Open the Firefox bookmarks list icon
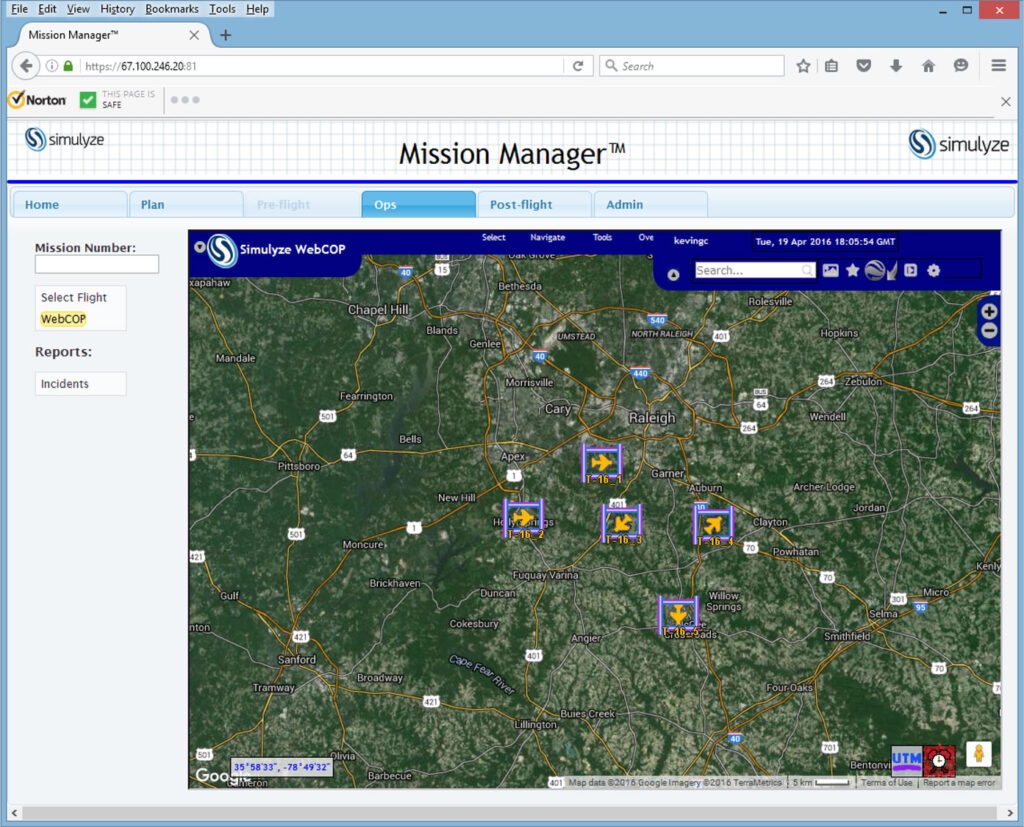The width and height of the screenshot is (1024, 827). [831, 66]
